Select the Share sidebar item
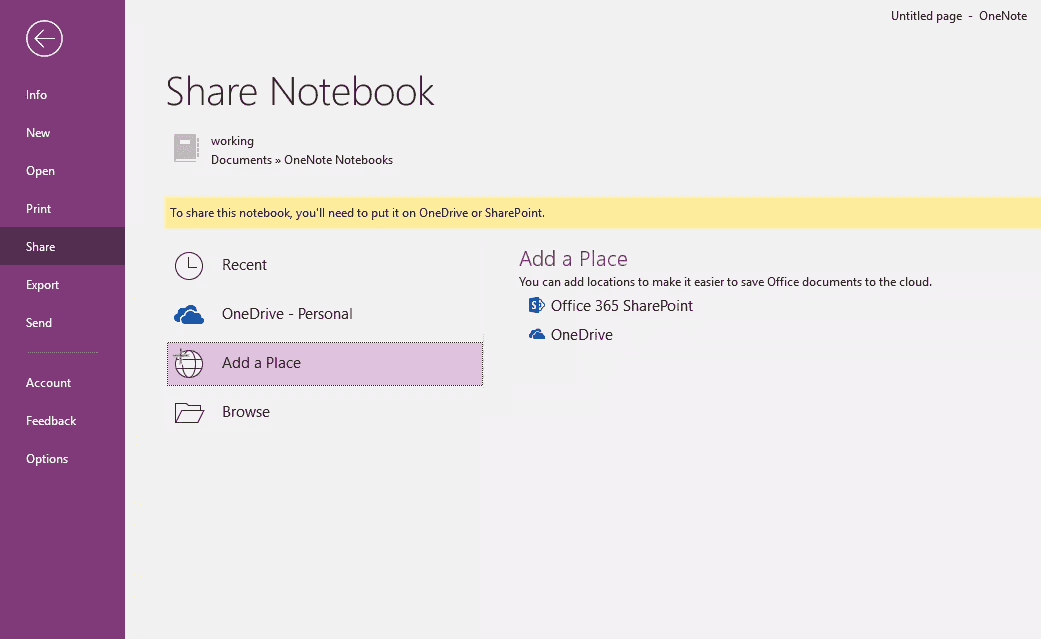The width and height of the screenshot is (1041, 639). tap(41, 247)
